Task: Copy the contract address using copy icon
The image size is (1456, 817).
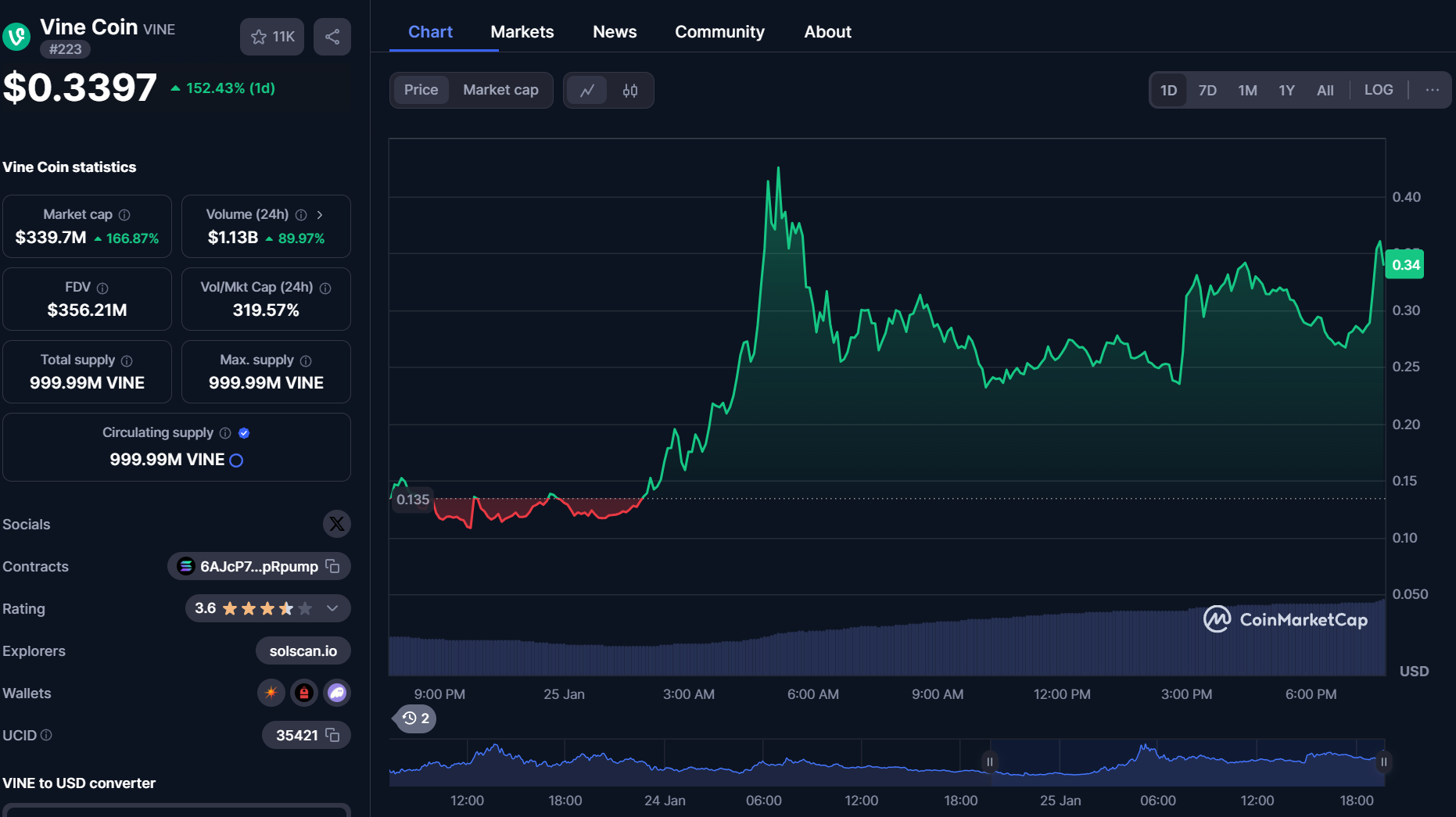Action: [334, 566]
